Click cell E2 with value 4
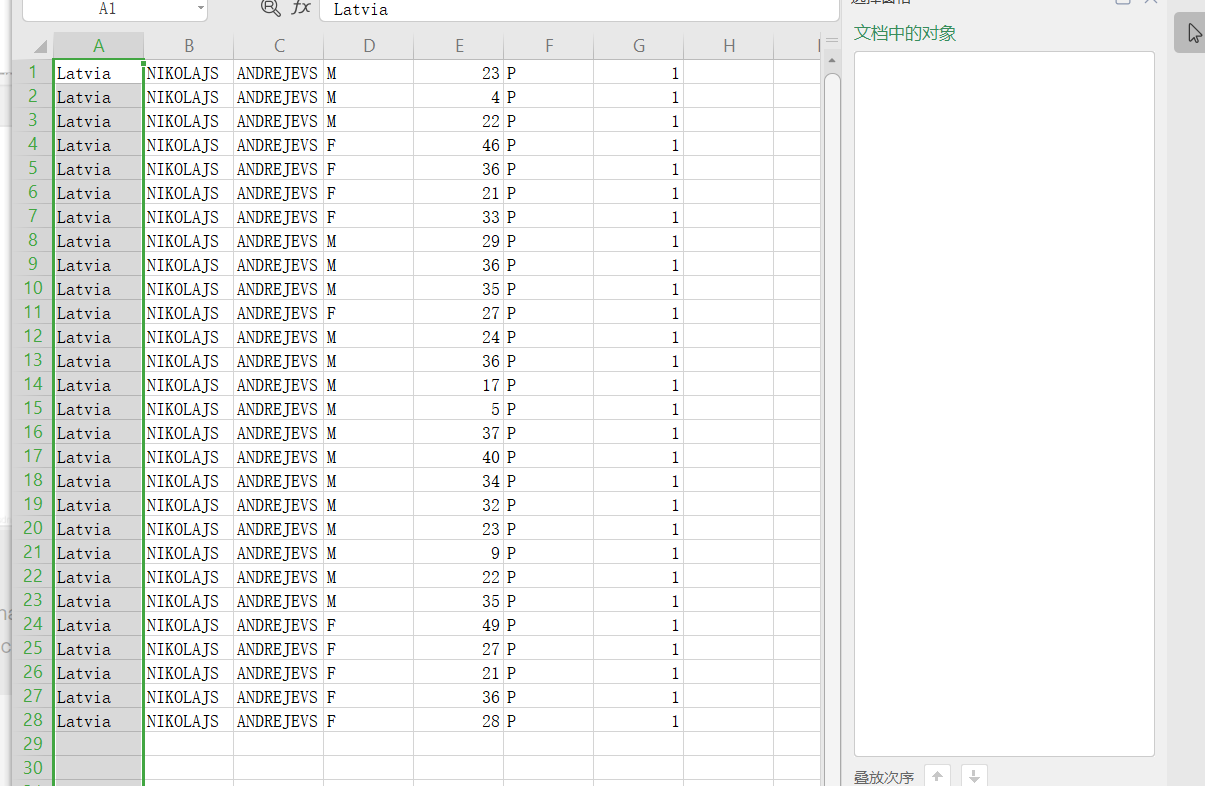The height and width of the screenshot is (786, 1205). [459, 97]
